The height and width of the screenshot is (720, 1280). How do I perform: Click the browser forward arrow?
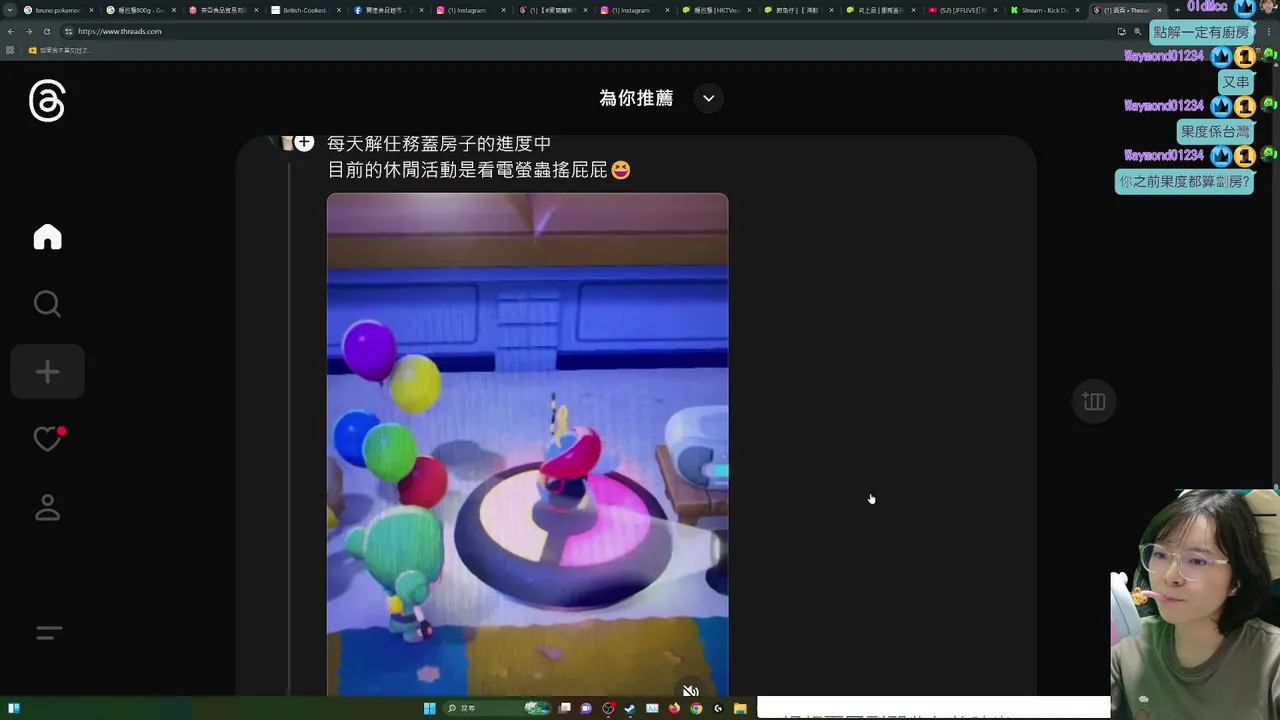pos(29,31)
